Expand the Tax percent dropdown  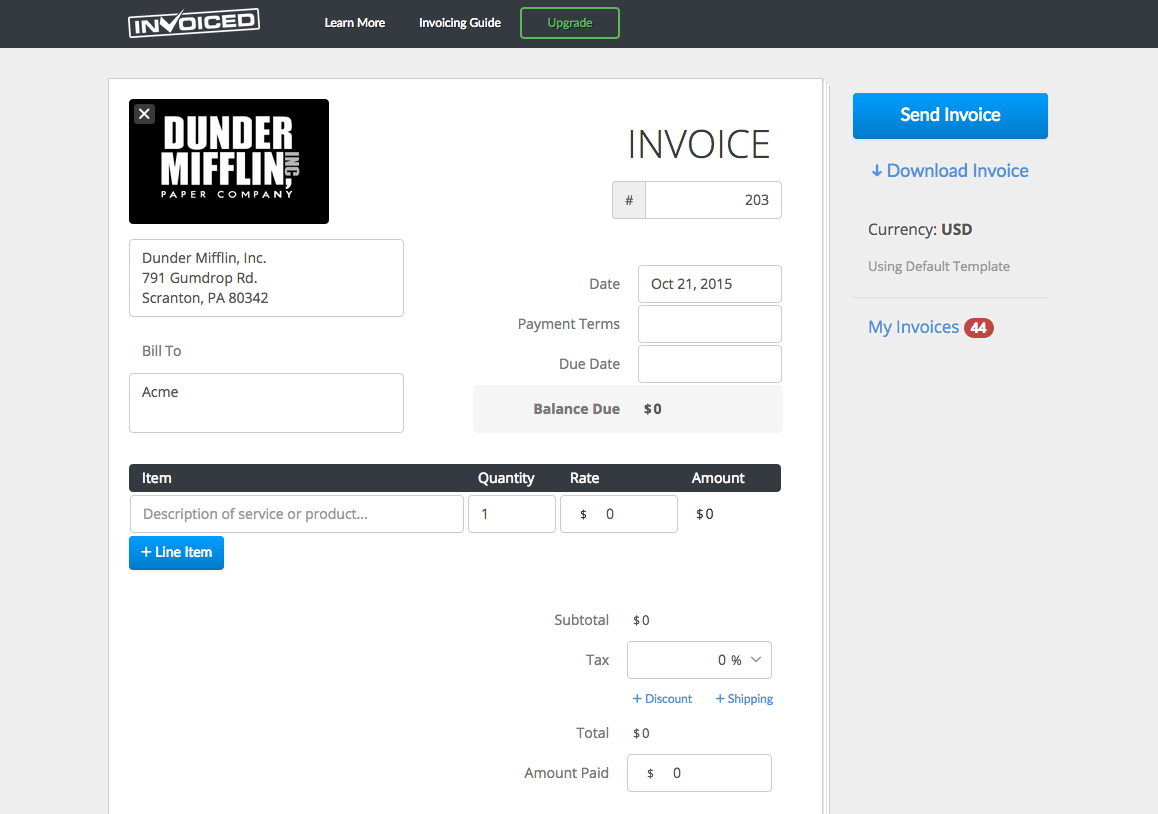tap(755, 660)
